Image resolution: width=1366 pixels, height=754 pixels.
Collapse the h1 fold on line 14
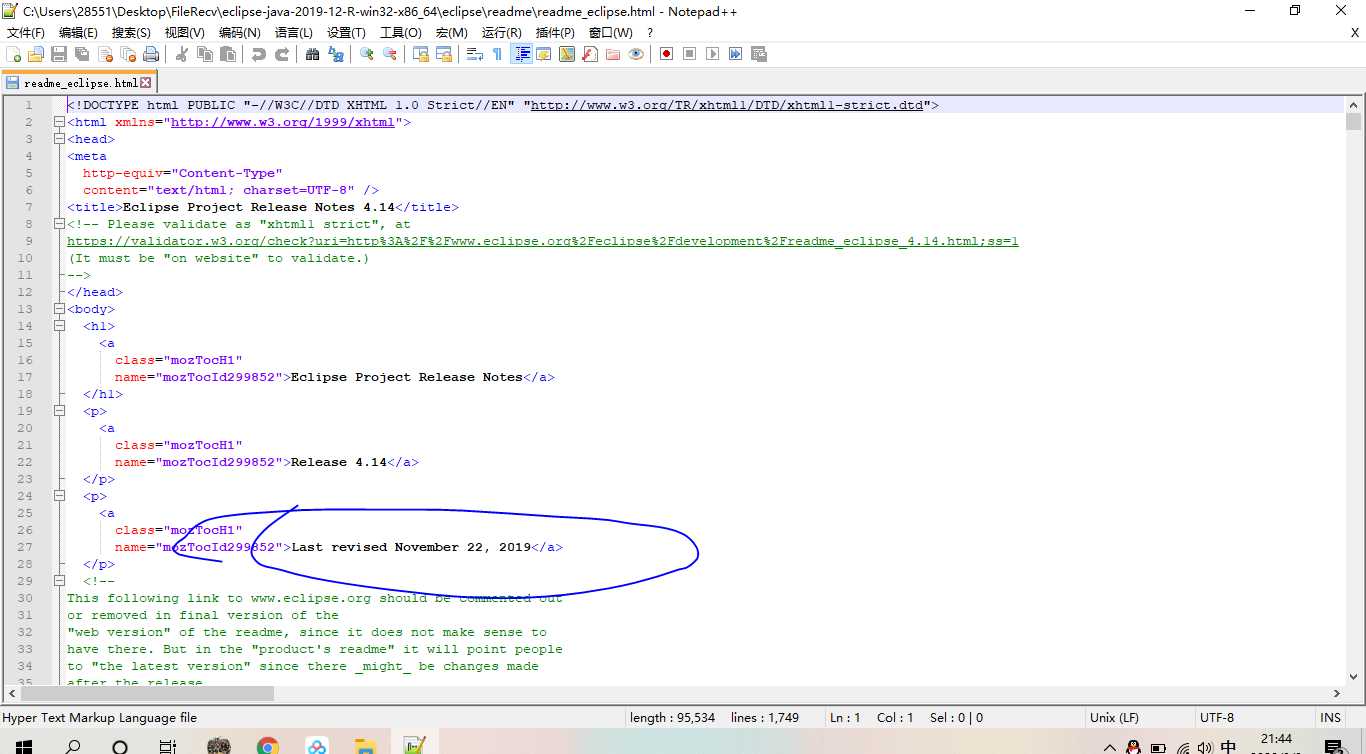pos(59,326)
